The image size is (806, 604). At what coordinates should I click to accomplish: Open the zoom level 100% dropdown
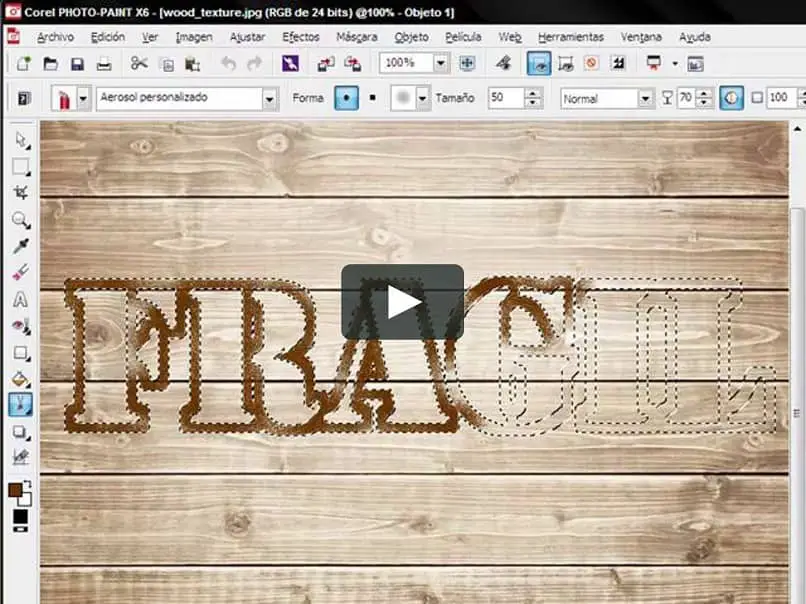pyautogui.click(x=441, y=63)
